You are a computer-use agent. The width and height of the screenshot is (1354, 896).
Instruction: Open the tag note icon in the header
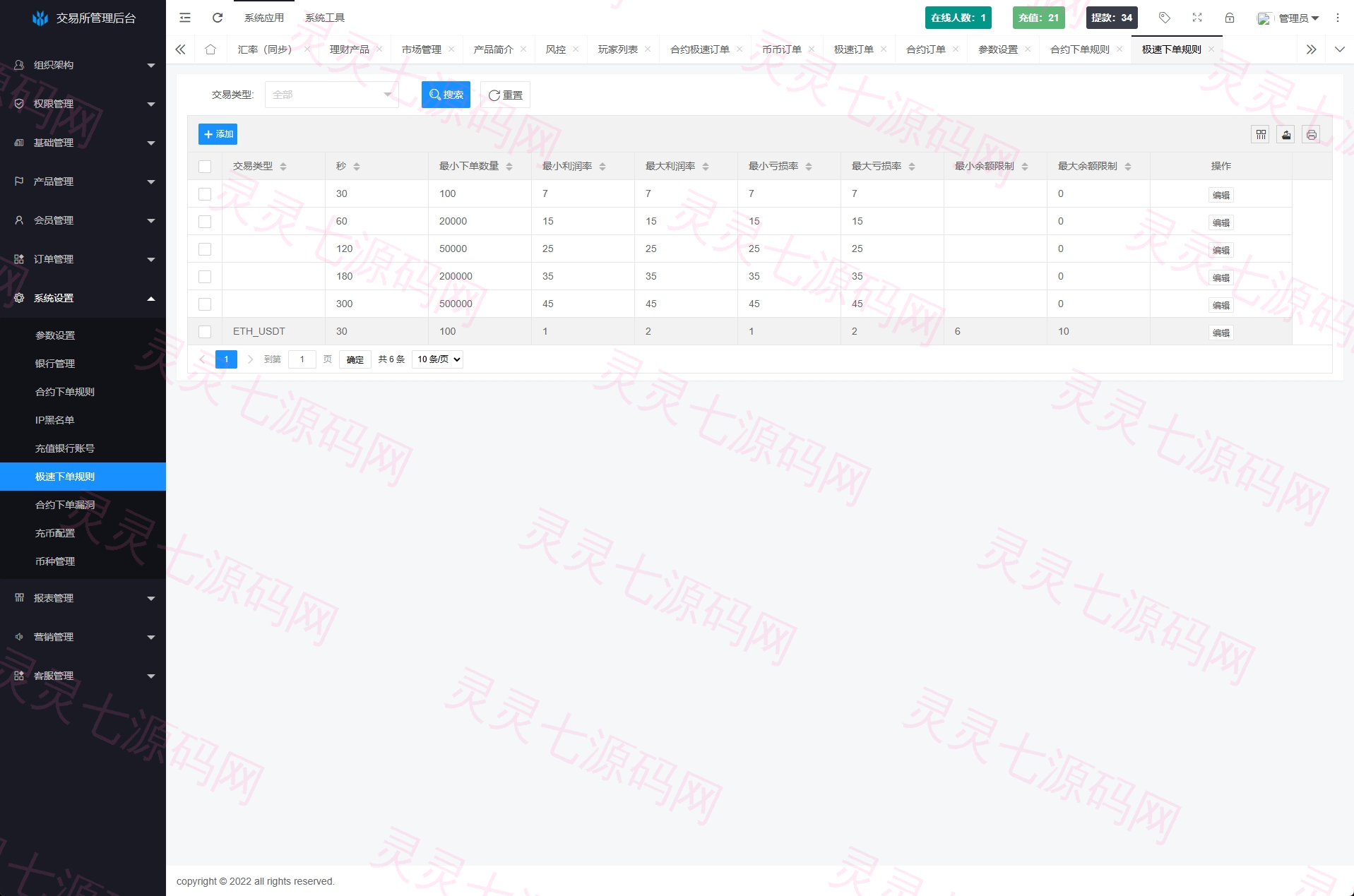pyautogui.click(x=1165, y=18)
